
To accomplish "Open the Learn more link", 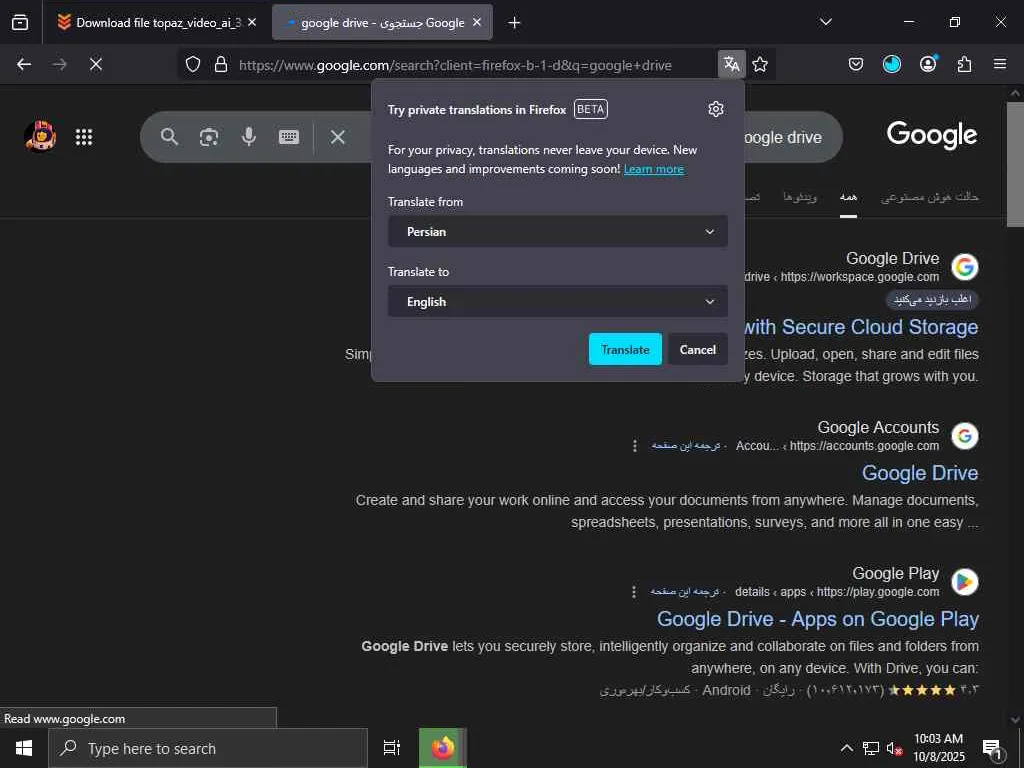I will [x=654, y=169].
